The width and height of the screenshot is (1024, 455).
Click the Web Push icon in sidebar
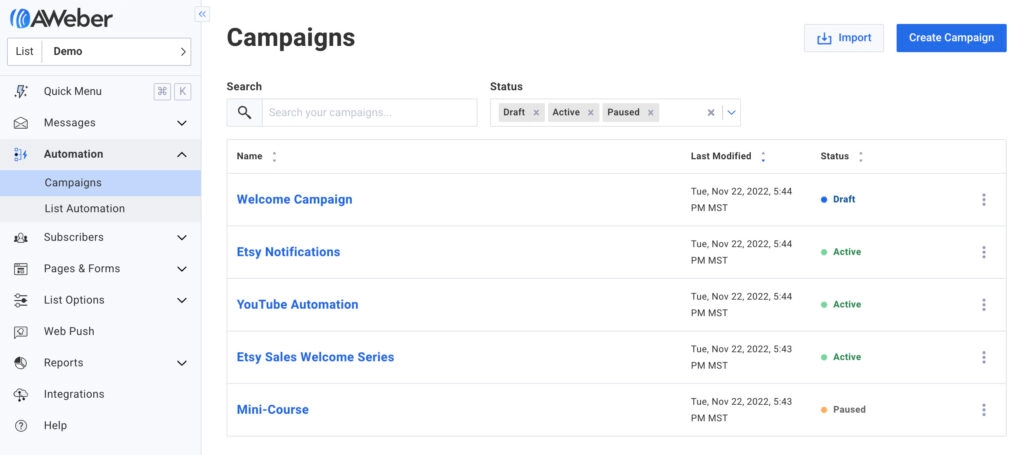coord(21,331)
